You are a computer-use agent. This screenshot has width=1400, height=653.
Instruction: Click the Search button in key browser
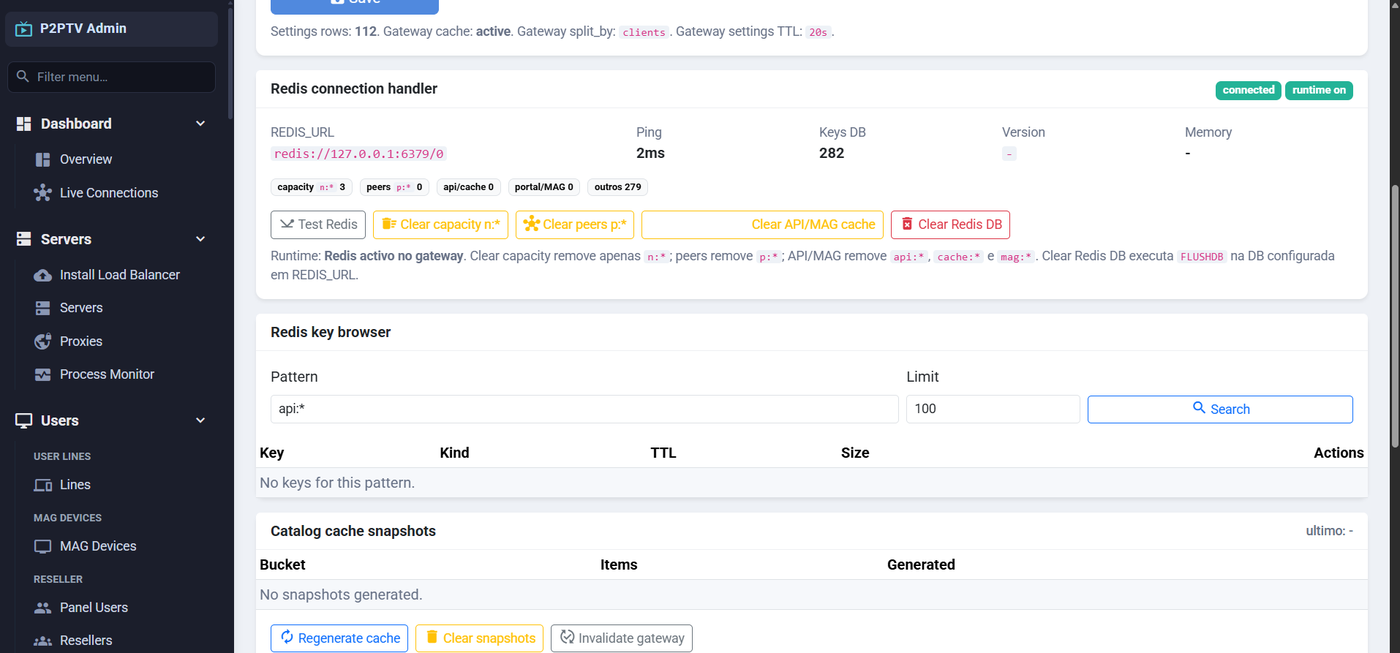click(x=1220, y=409)
